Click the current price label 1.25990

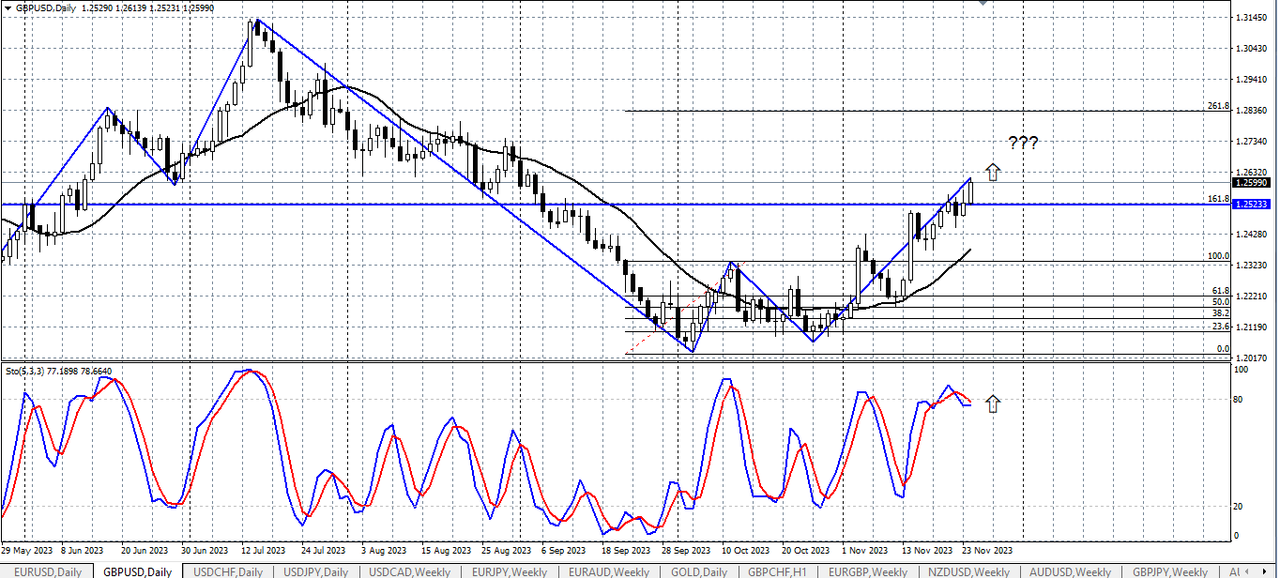(x=1251, y=183)
